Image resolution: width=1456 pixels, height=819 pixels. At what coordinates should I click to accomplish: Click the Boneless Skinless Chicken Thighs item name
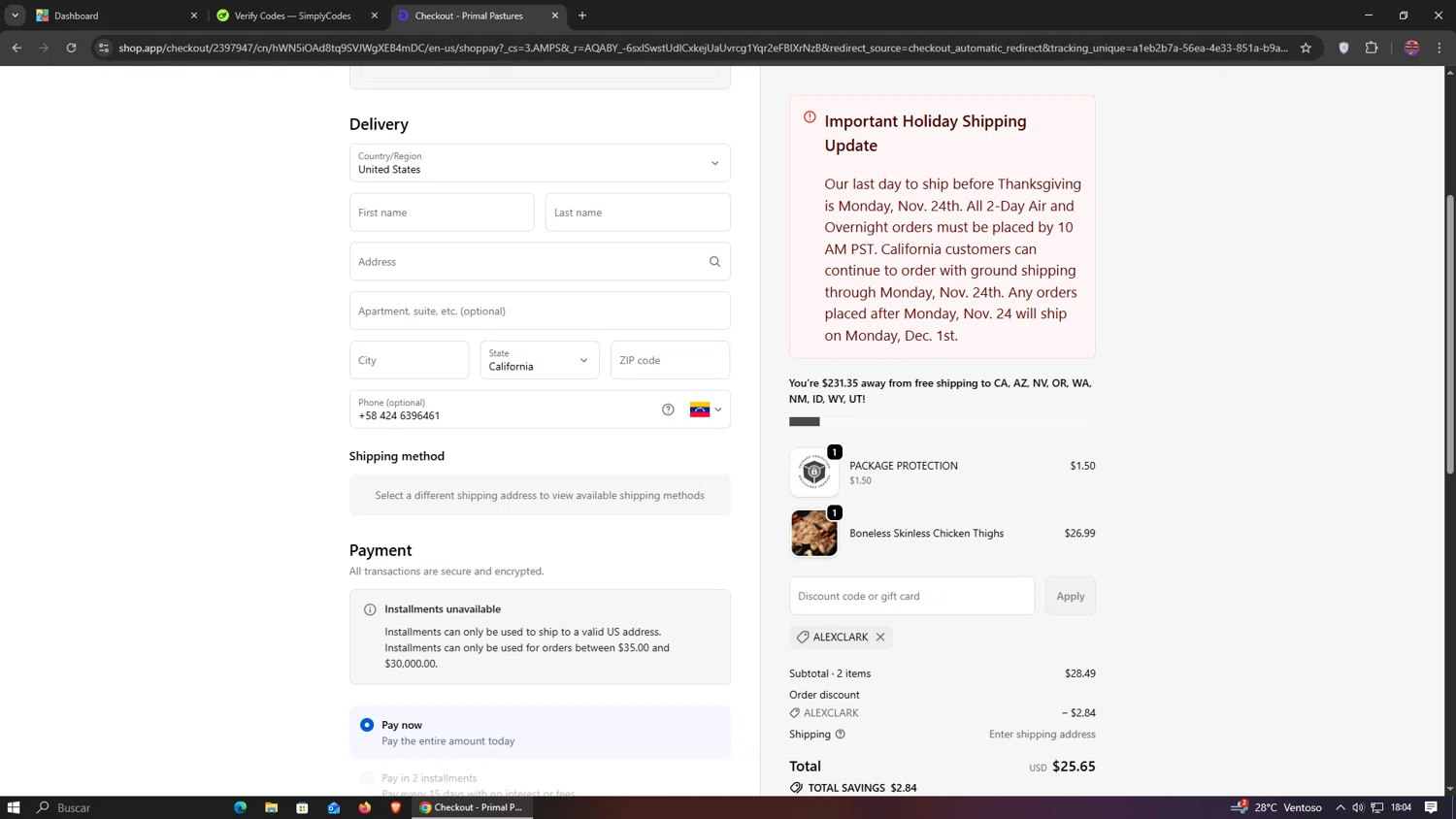926,534
